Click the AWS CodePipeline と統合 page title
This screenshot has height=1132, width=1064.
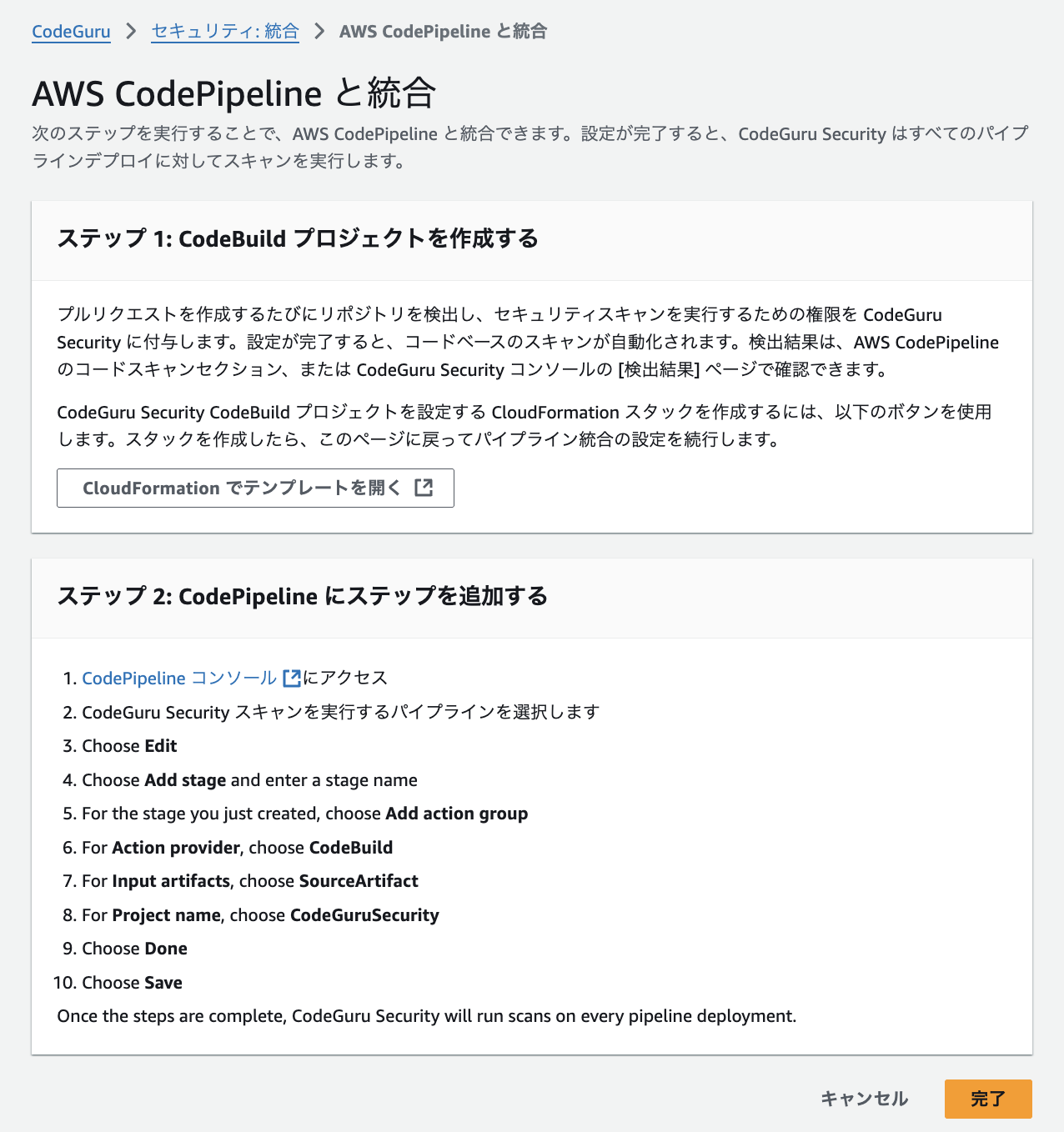[x=233, y=94]
